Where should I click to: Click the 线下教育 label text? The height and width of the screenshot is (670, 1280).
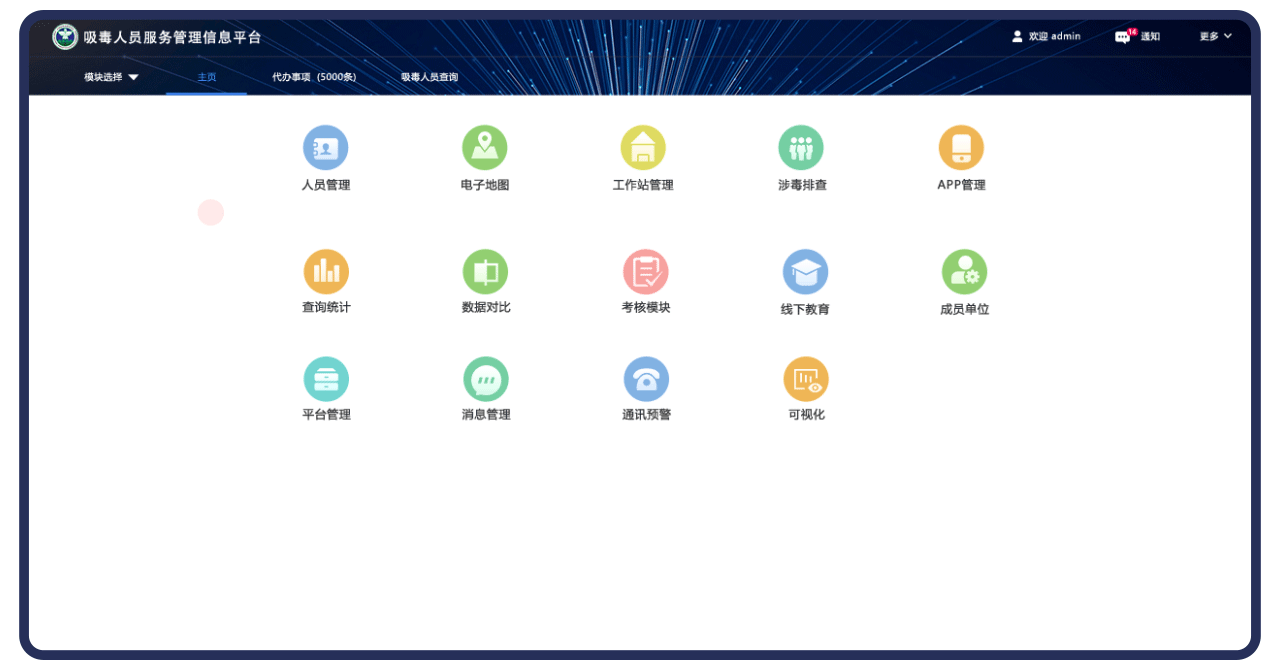[x=805, y=309]
